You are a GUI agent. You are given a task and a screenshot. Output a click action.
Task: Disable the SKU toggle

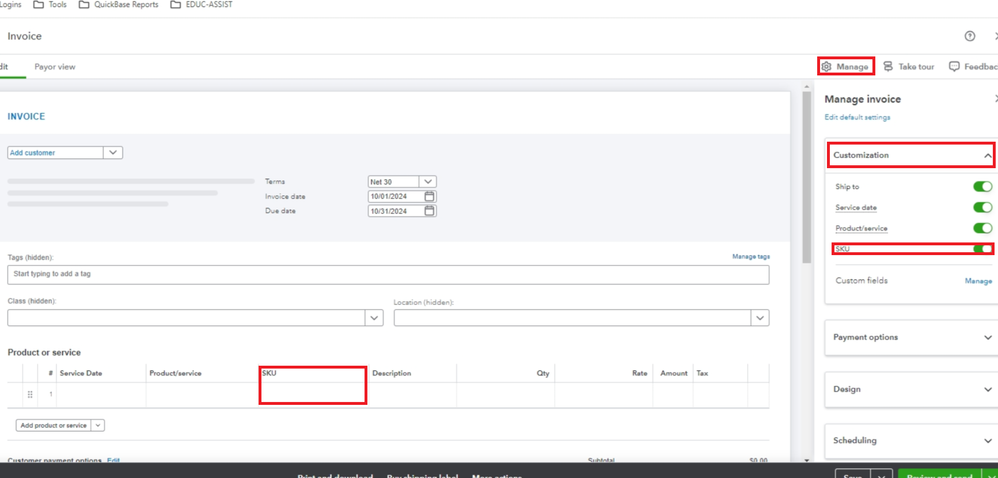(x=982, y=249)
